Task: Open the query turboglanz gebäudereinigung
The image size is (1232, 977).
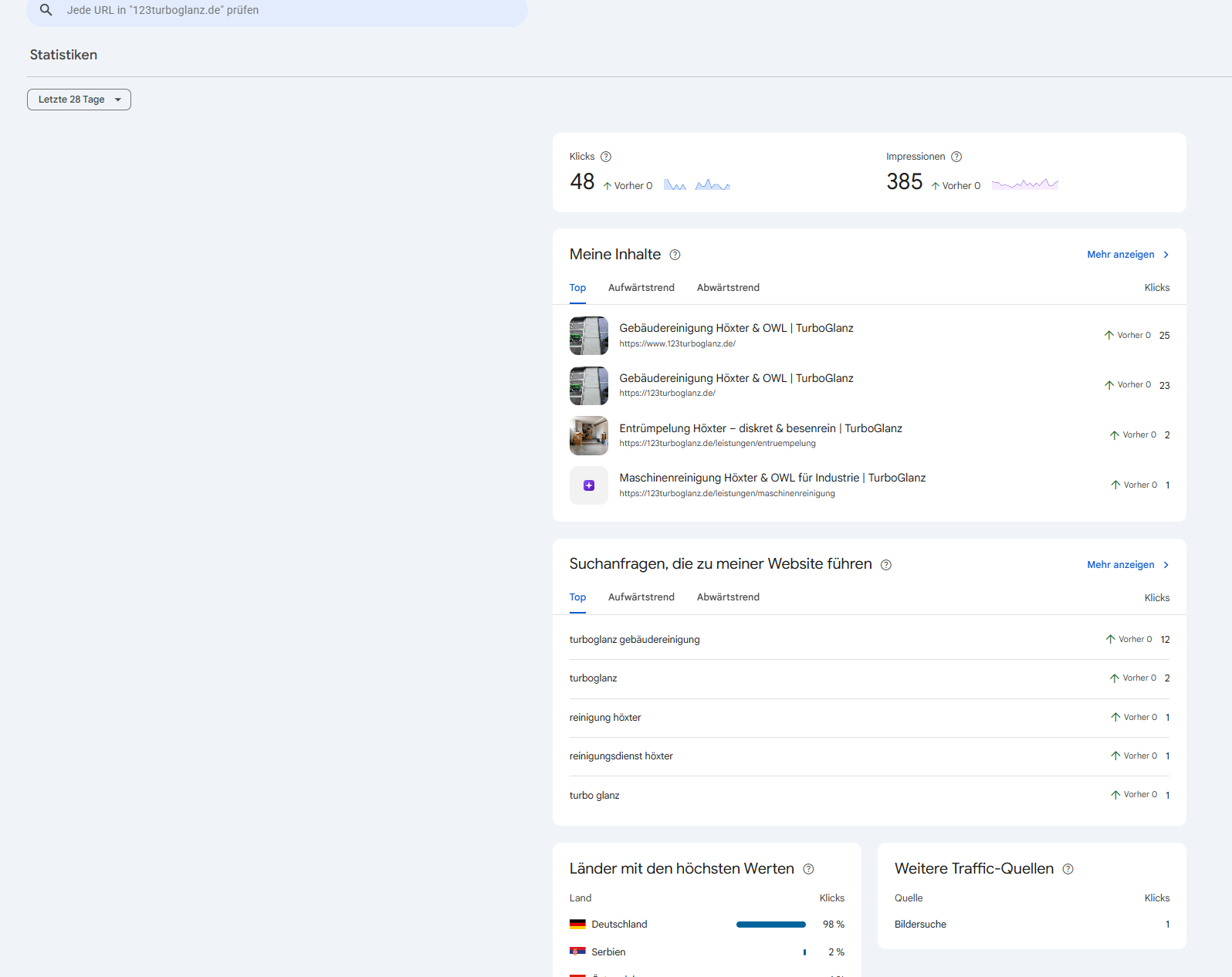Action: pos(635,640)
